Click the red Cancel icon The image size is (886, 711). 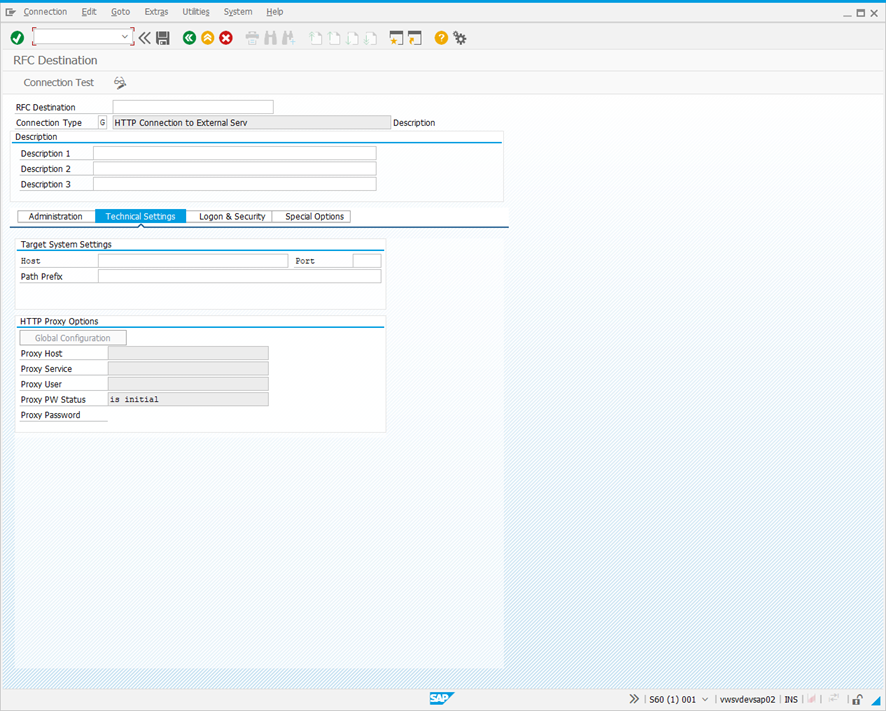point(226,38)
